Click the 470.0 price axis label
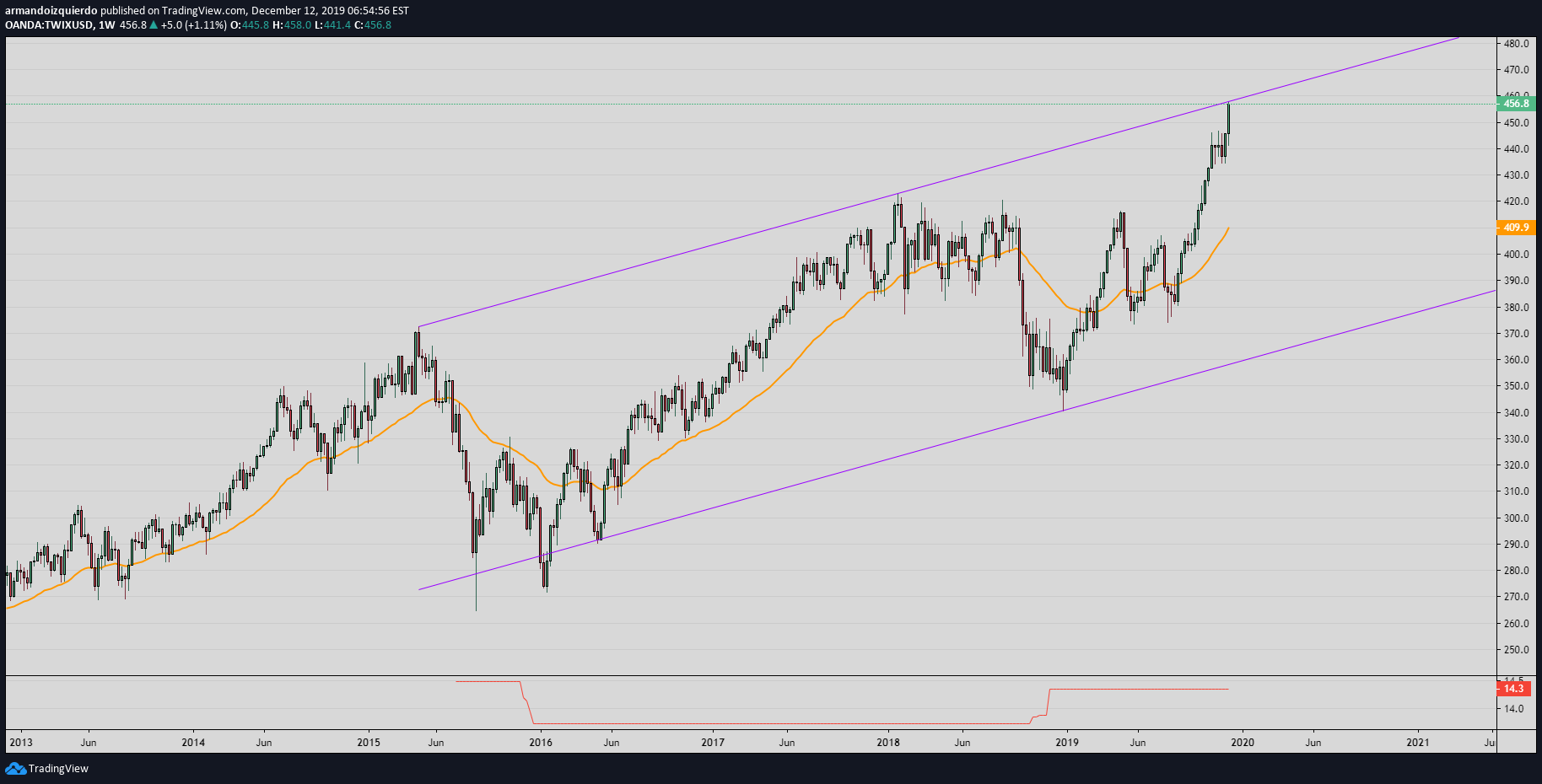This screenshot has width=1542, height=784. [1516, 70]
